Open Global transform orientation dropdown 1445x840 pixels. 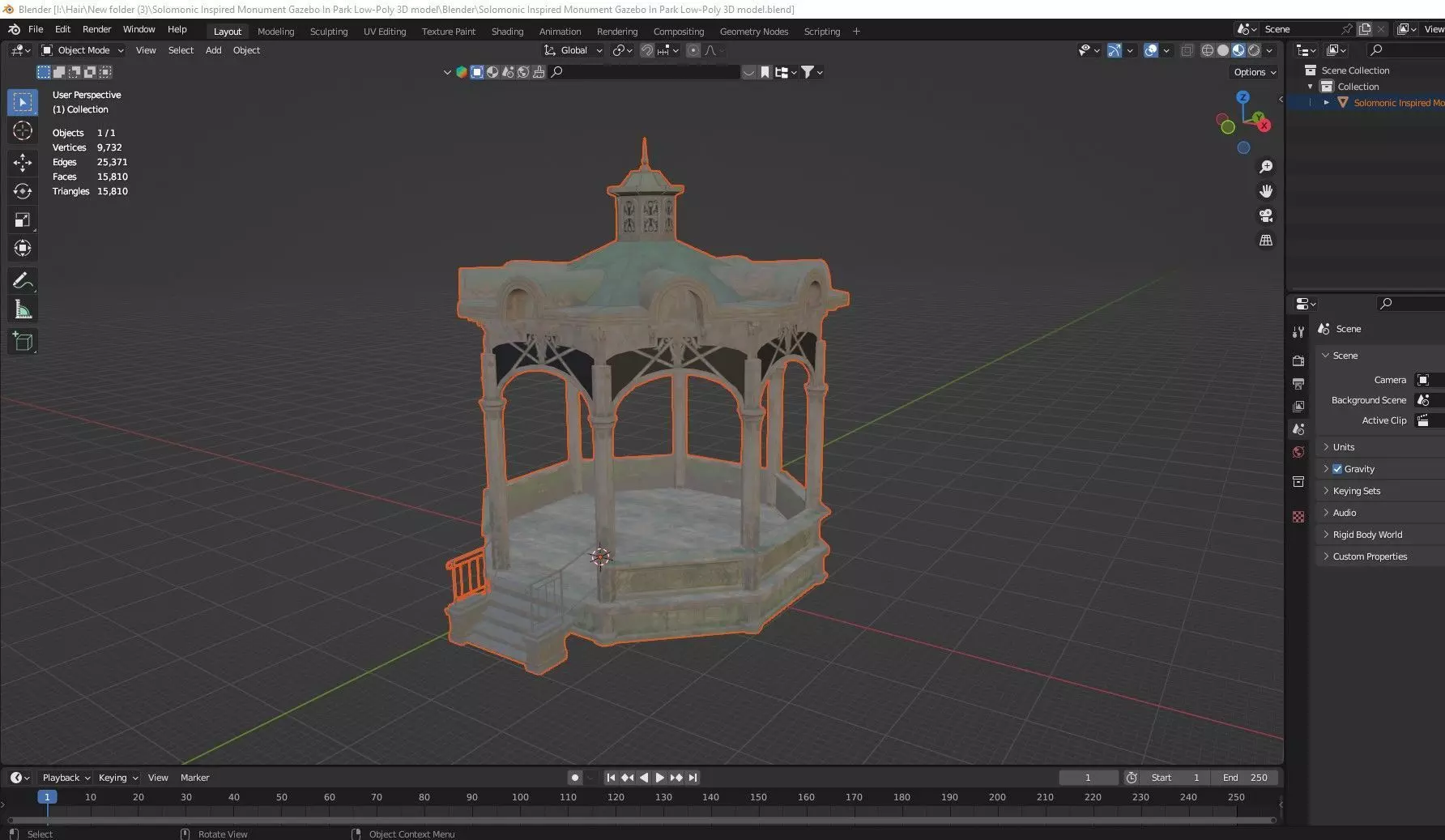point(573,50)
